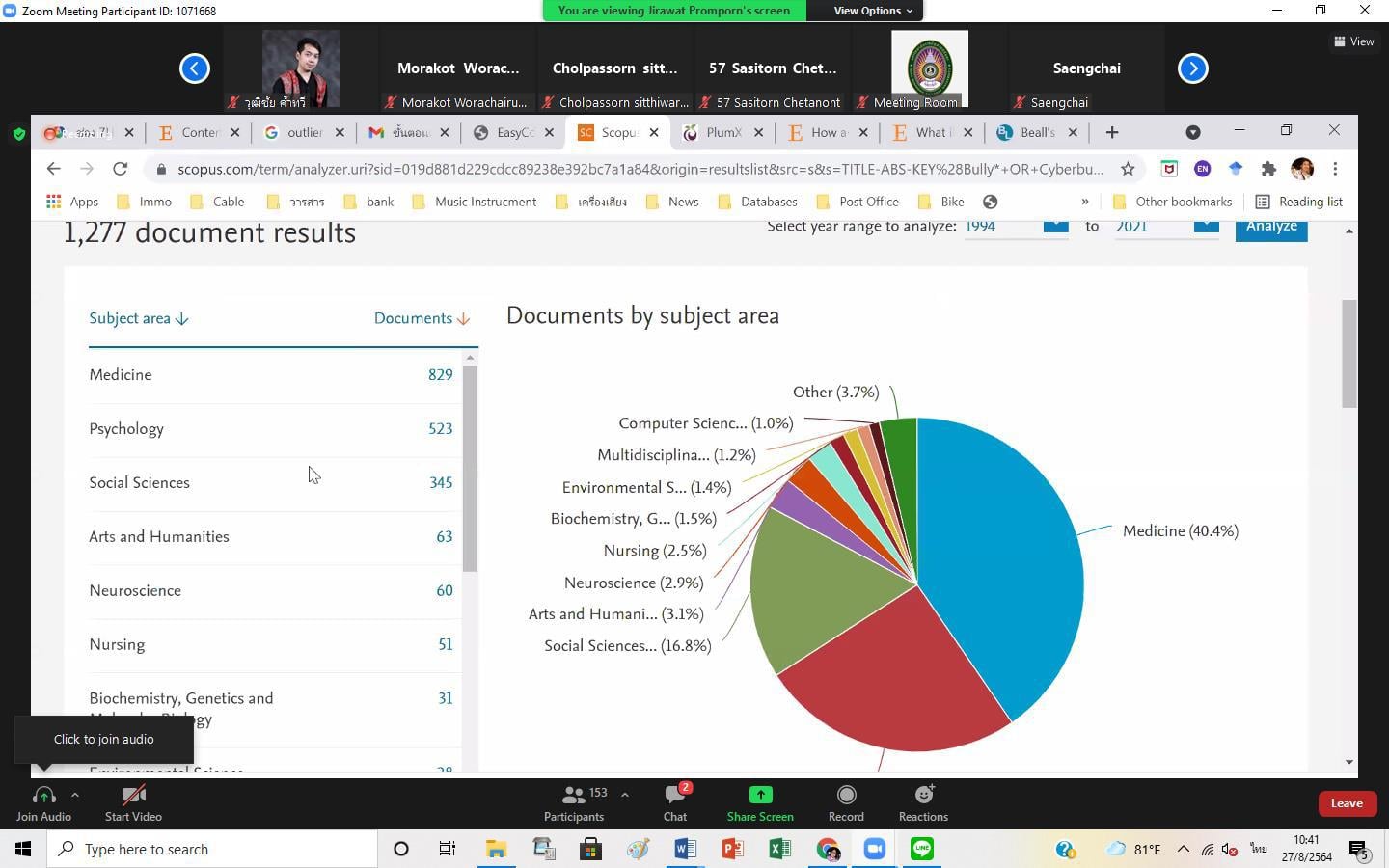Show previous participants with left arrow
The height and width of the screenshot is (868, 1389).
(195, 68)
